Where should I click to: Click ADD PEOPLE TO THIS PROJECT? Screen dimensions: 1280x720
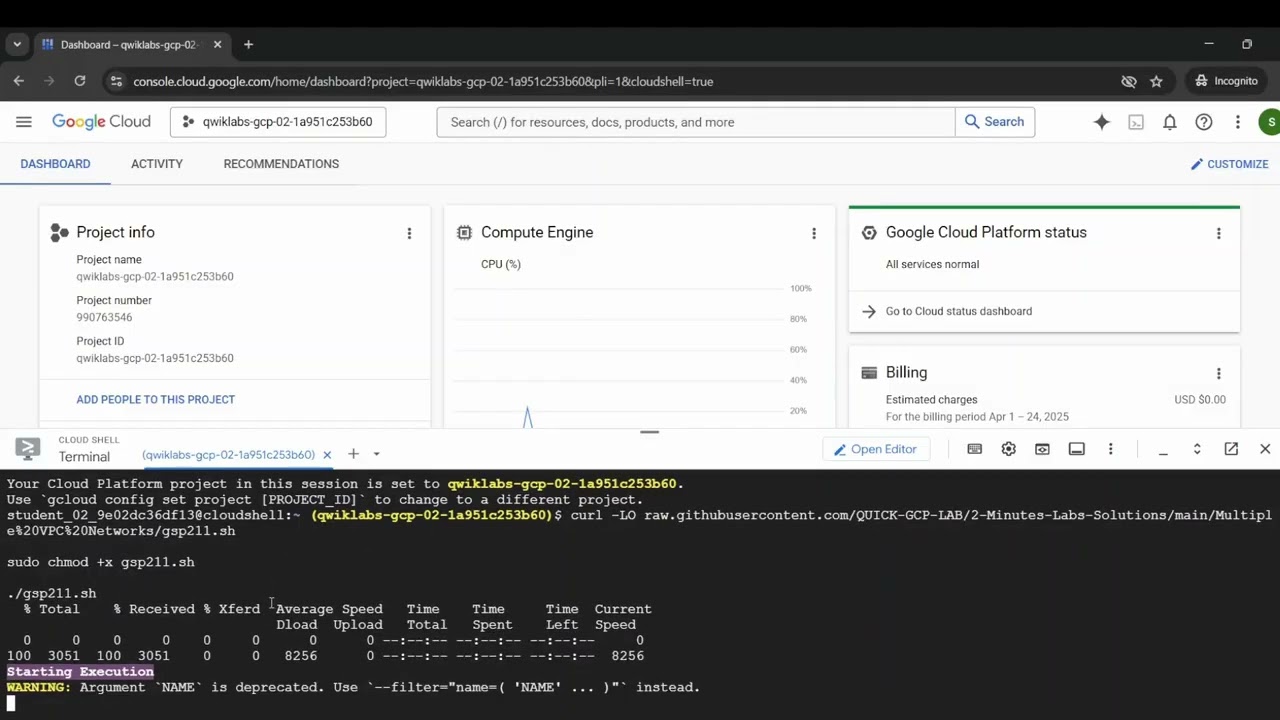155,399
